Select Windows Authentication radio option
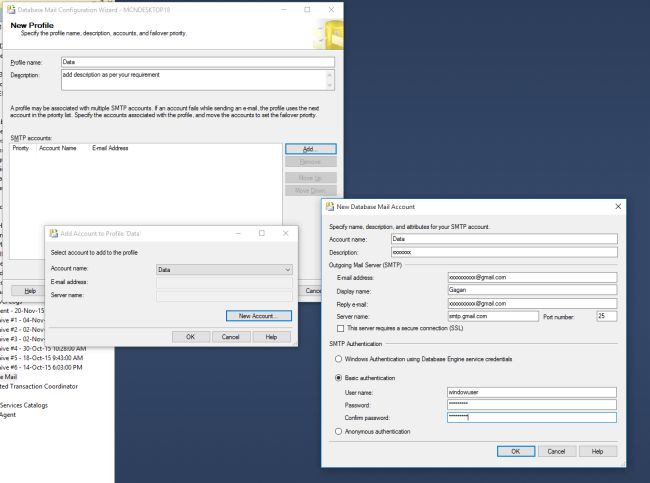The height and width of the screenshot is (483, 650). [338, 359]
